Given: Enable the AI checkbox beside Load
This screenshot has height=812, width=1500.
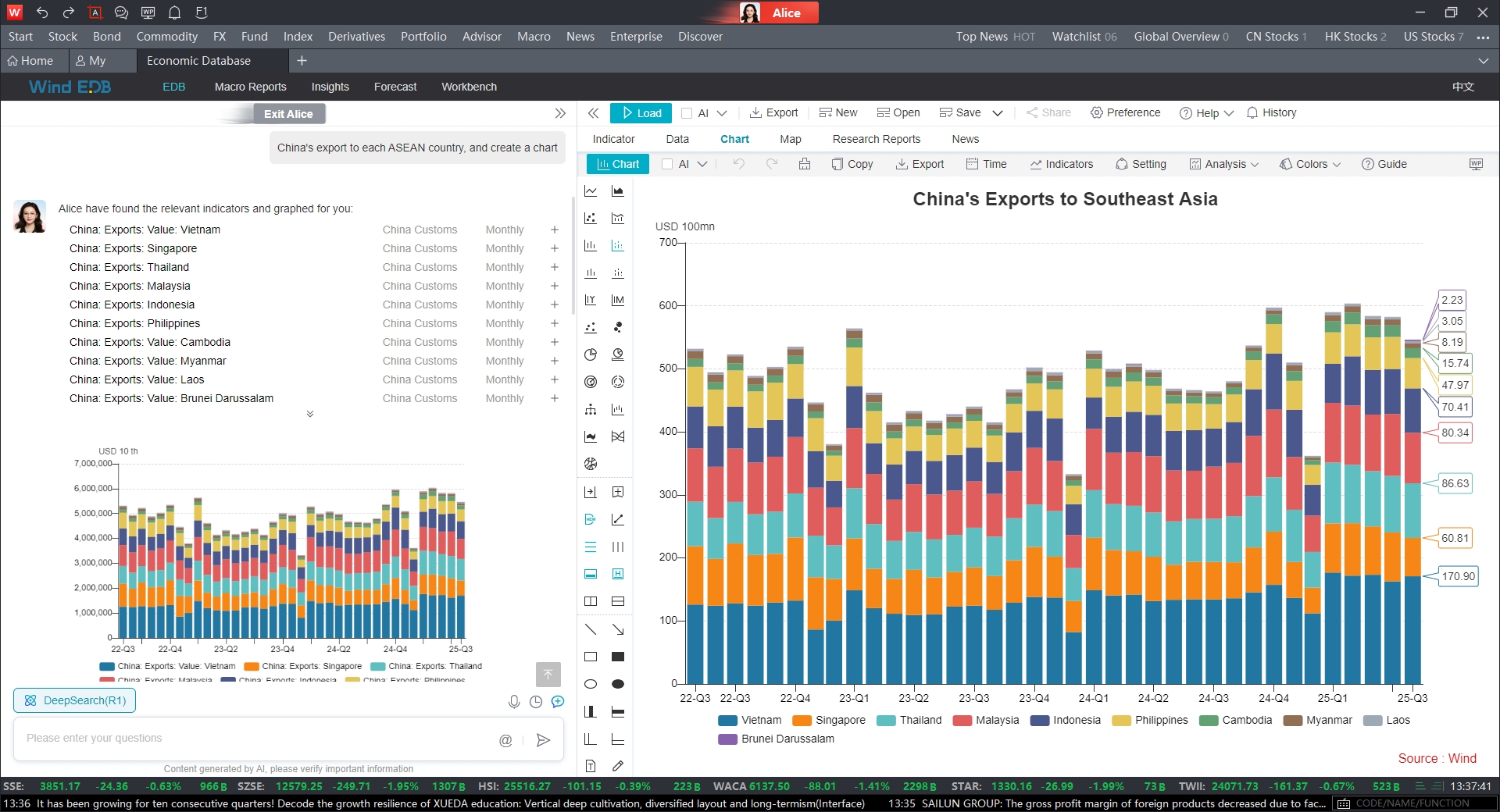Looking at the screenshot, I should point(687,113).
